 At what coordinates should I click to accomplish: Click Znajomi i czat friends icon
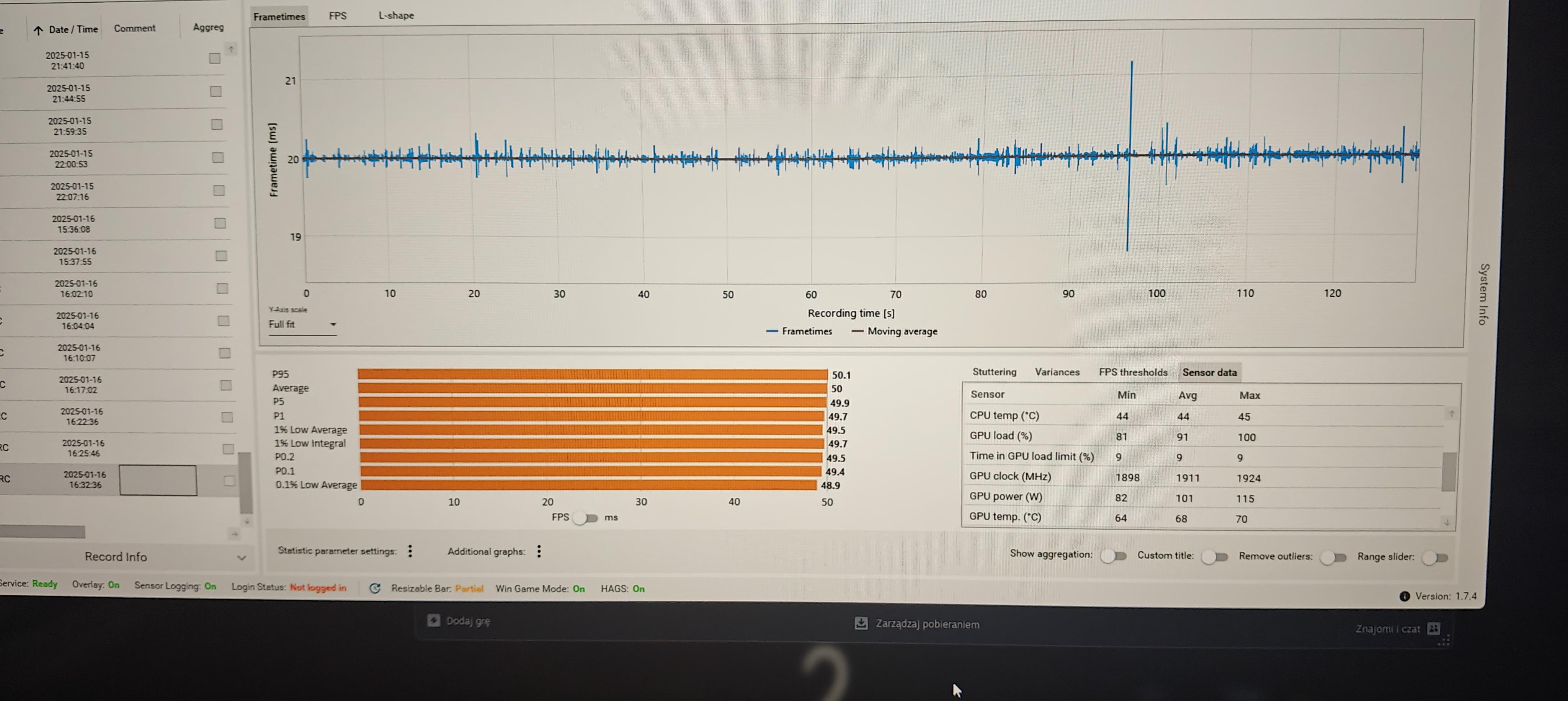[x=1434, y=628]
